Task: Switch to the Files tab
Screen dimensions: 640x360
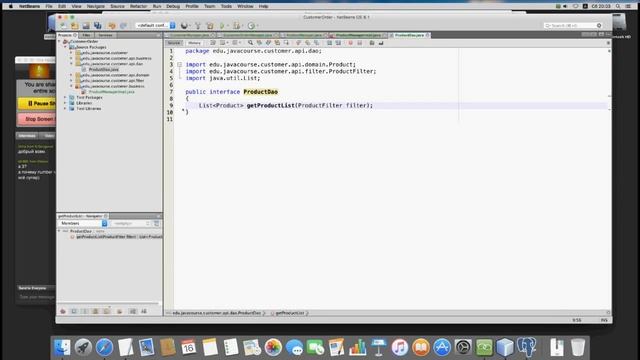Action: click(x=86, y=36)
